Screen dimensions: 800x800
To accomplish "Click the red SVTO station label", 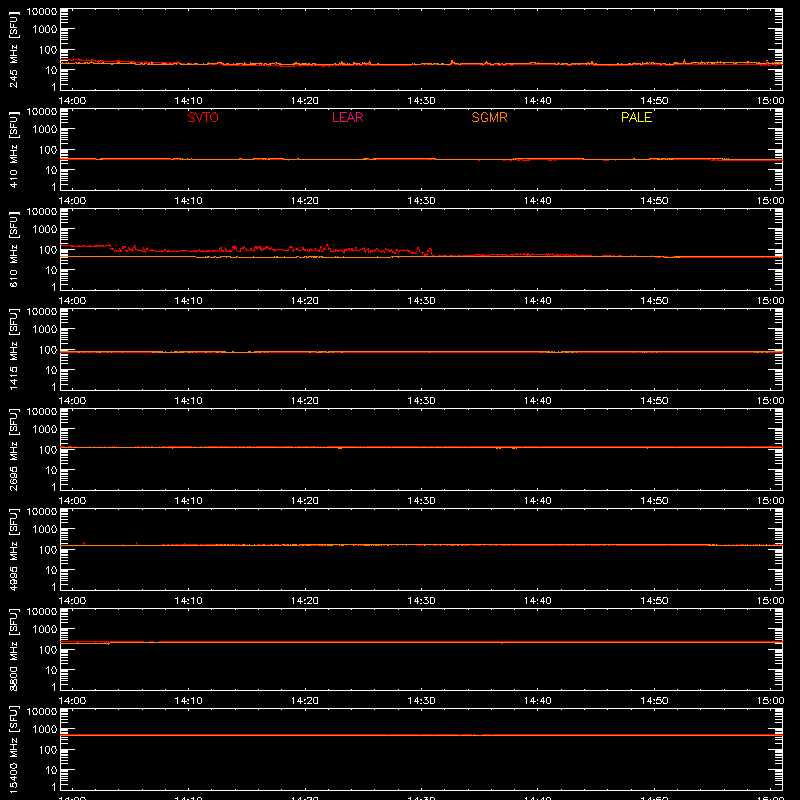I will pyautogui.click(x=203, y=117).
